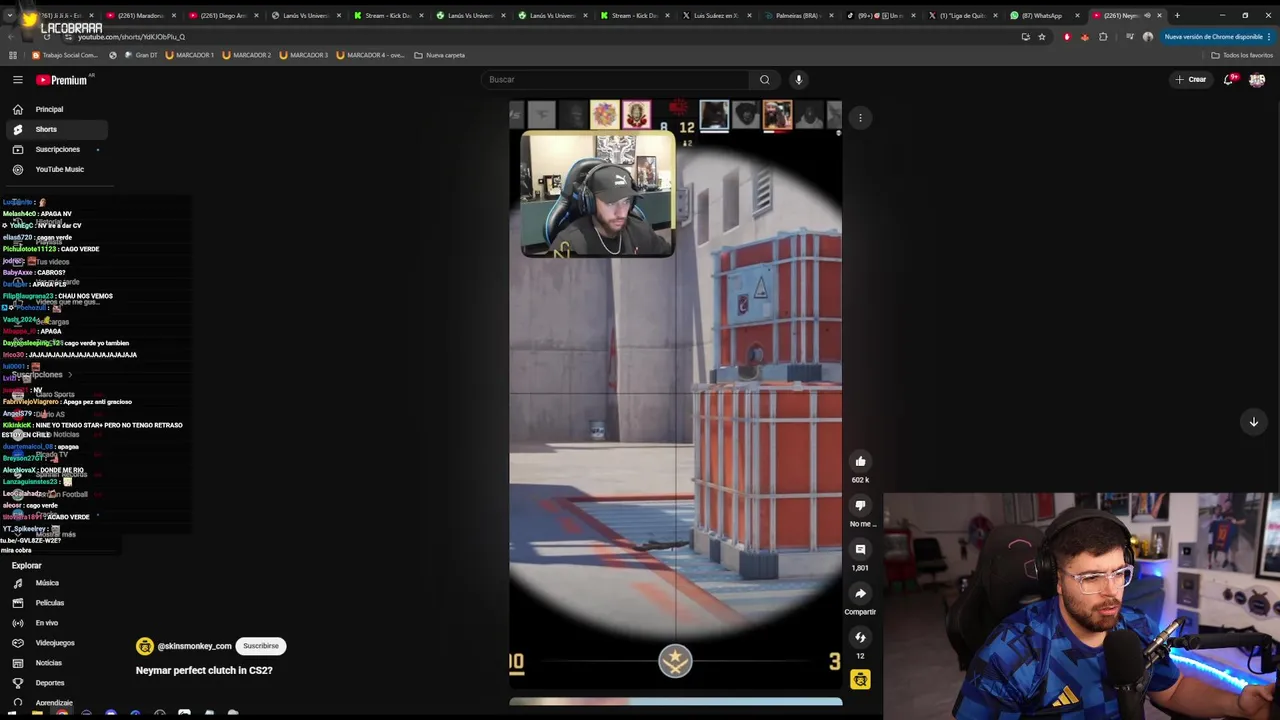Open Música under Explorar
This screenshot has height=720, width=1280.
coord(56,583)
